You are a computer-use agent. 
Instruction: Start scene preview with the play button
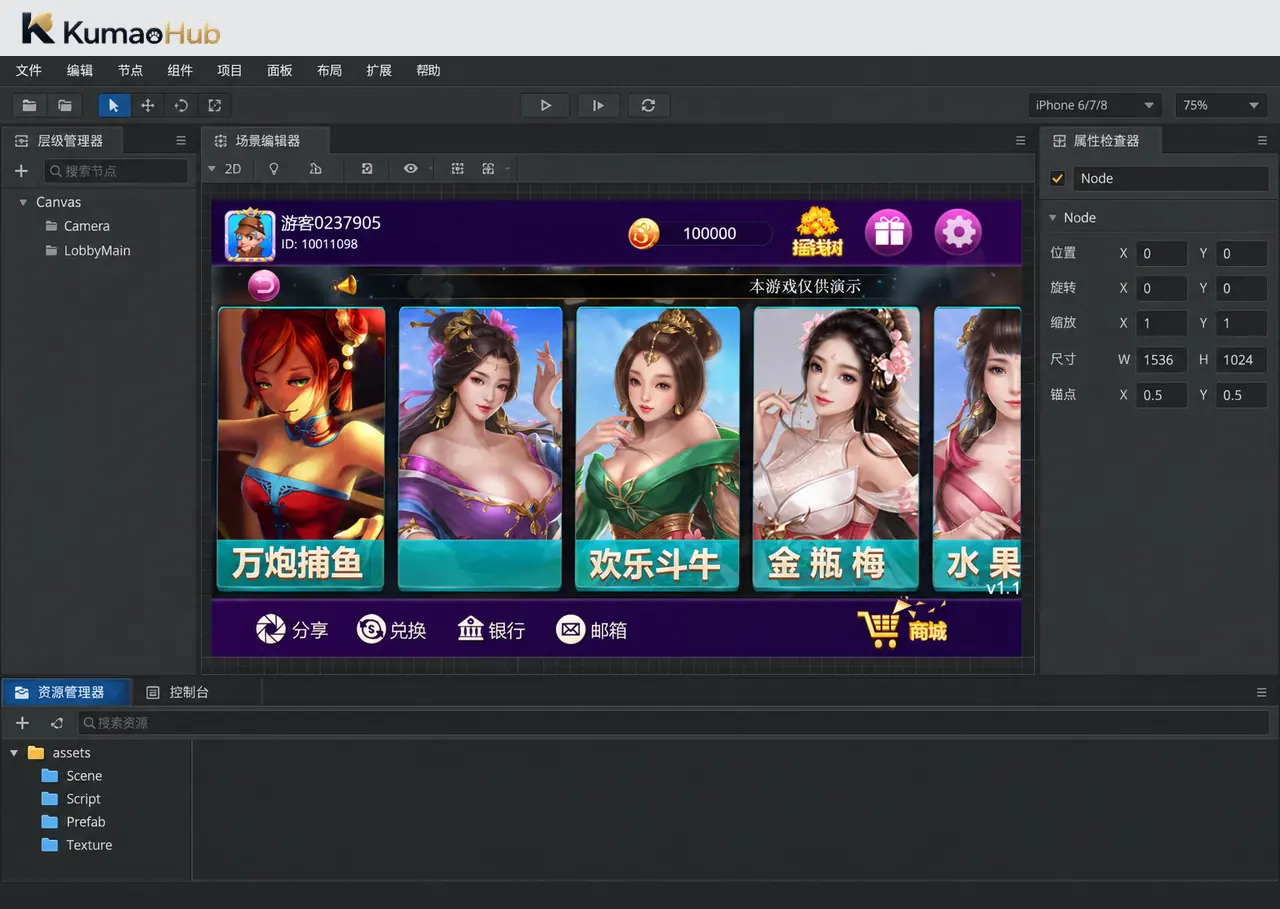pyautogui.click(x=545, y=105)
